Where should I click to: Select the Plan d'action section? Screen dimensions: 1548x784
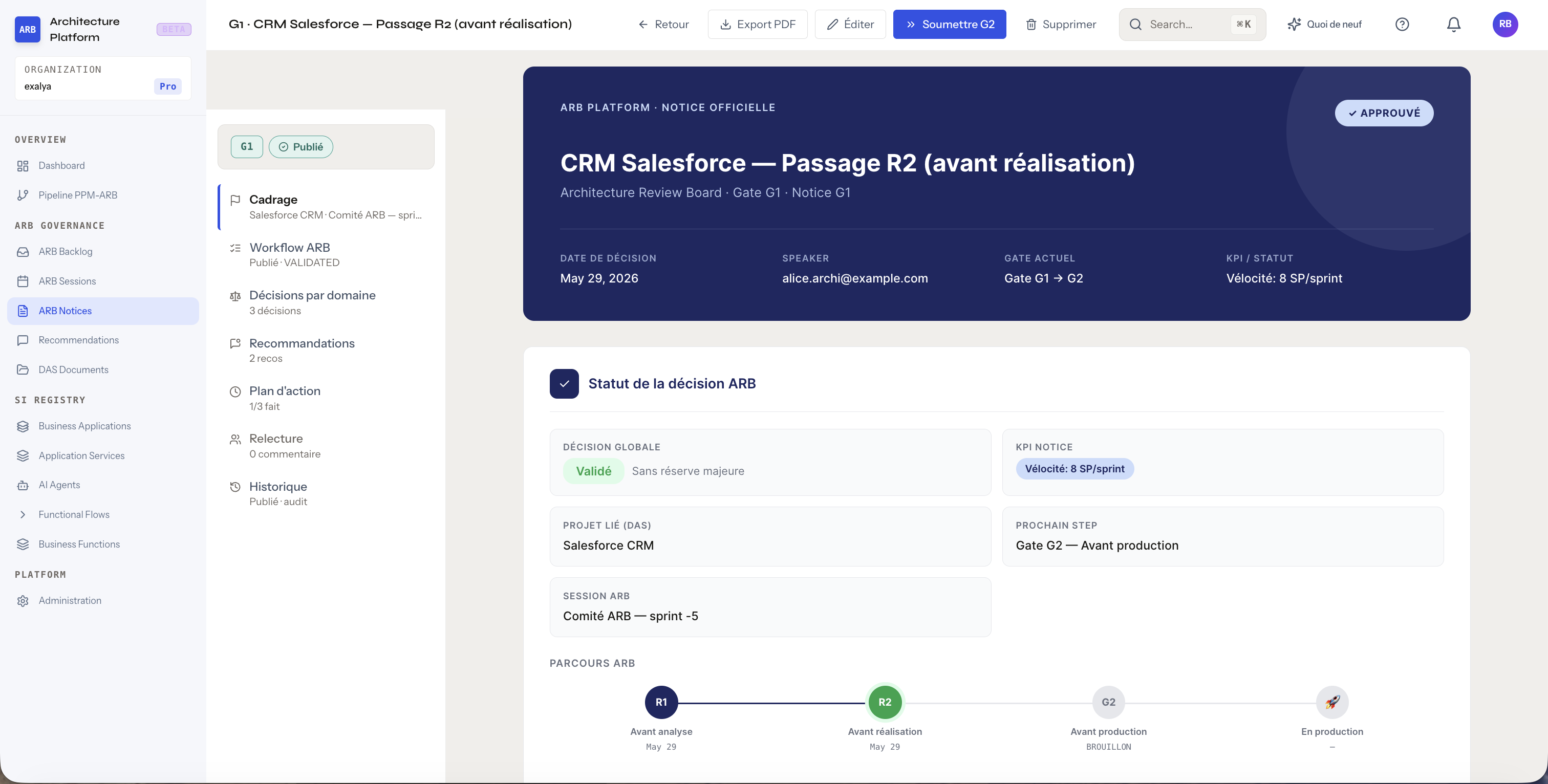tap(326, 398)
